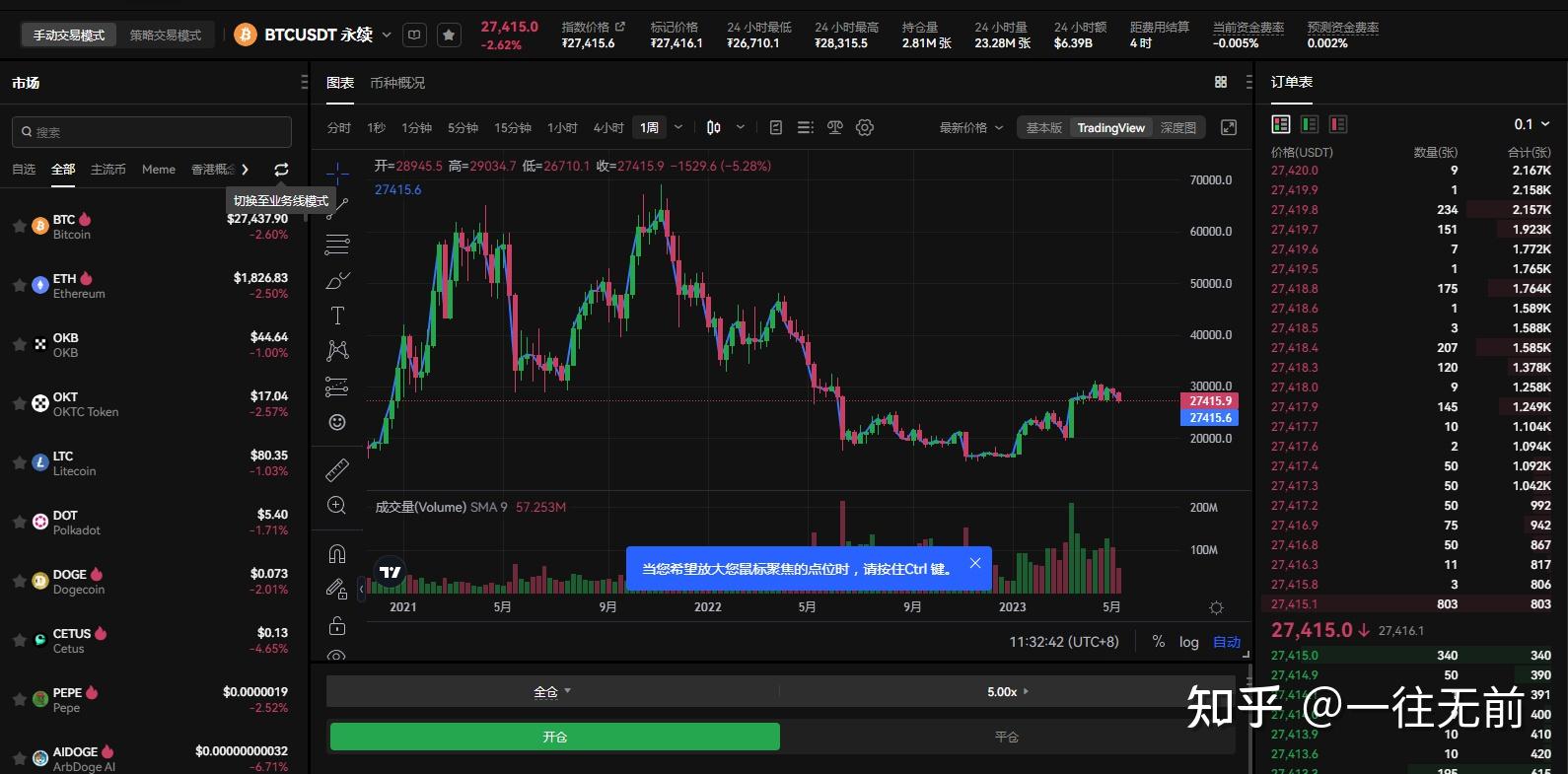
Task: Open the BTCUSDT pair dropdown
Action: [x=387, y=35]
